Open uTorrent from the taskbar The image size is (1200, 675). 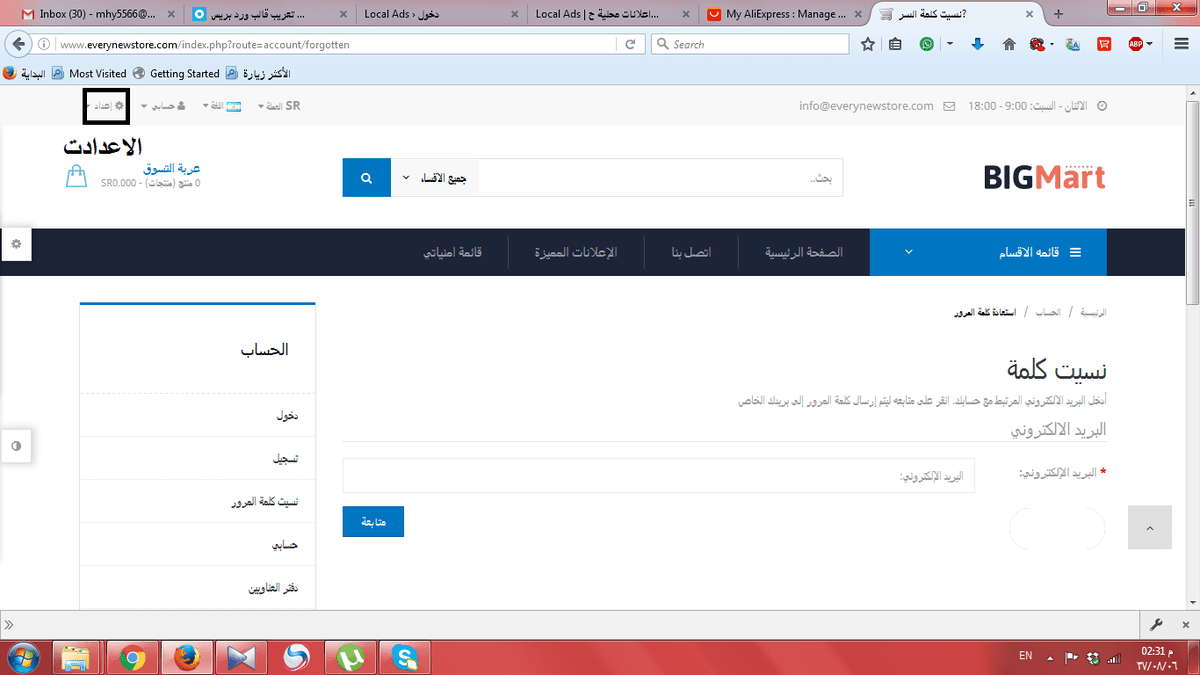pyautogui.click(x=350, y=658)
